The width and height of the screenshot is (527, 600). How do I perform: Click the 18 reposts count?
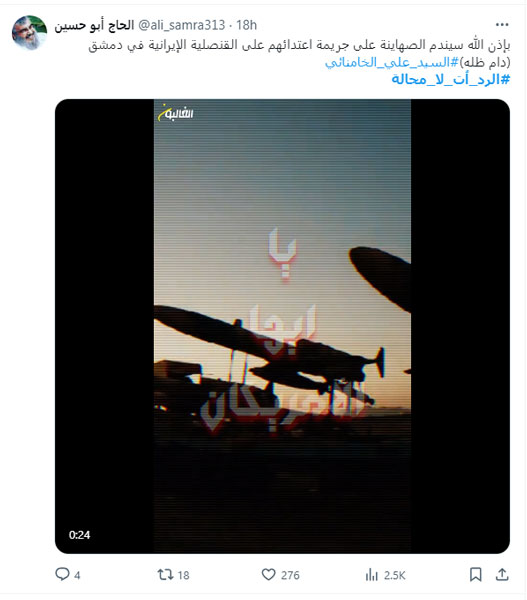click(183, 575)
